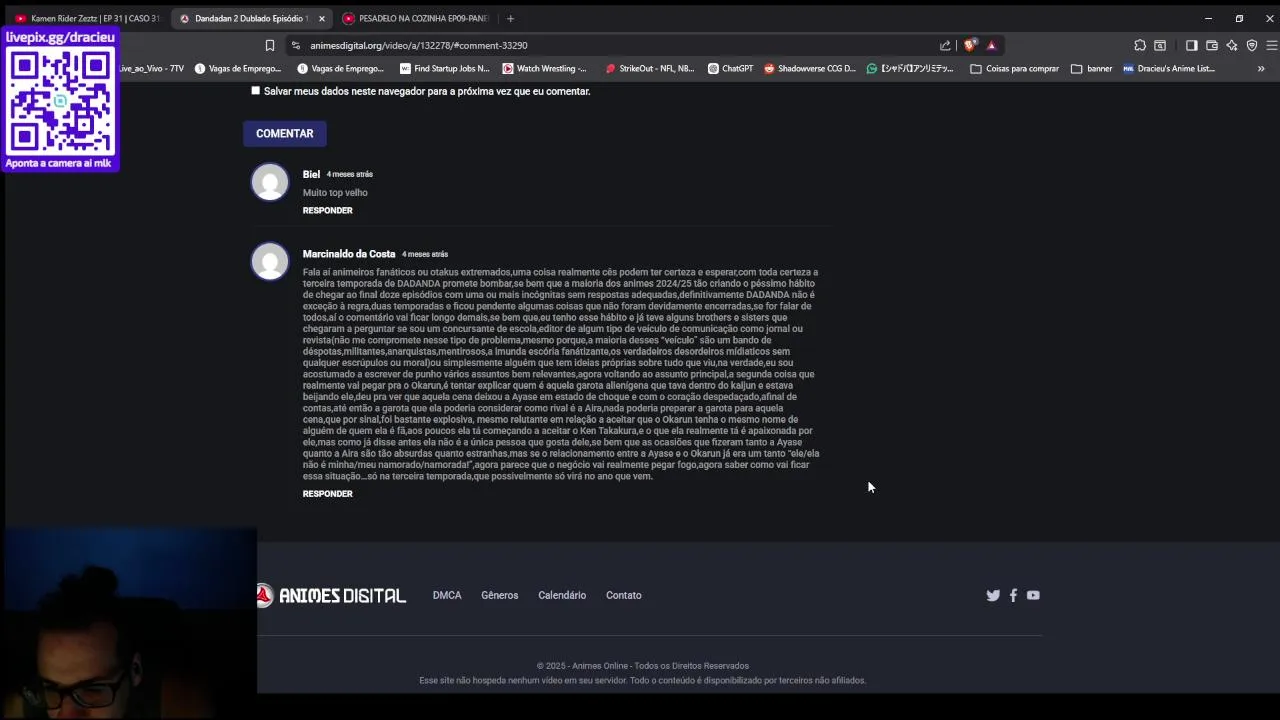Image resolution: width=1280 pixels, height=720 pixels.
Task: Click comment text 'Muito top velho'
Action: 335,193
